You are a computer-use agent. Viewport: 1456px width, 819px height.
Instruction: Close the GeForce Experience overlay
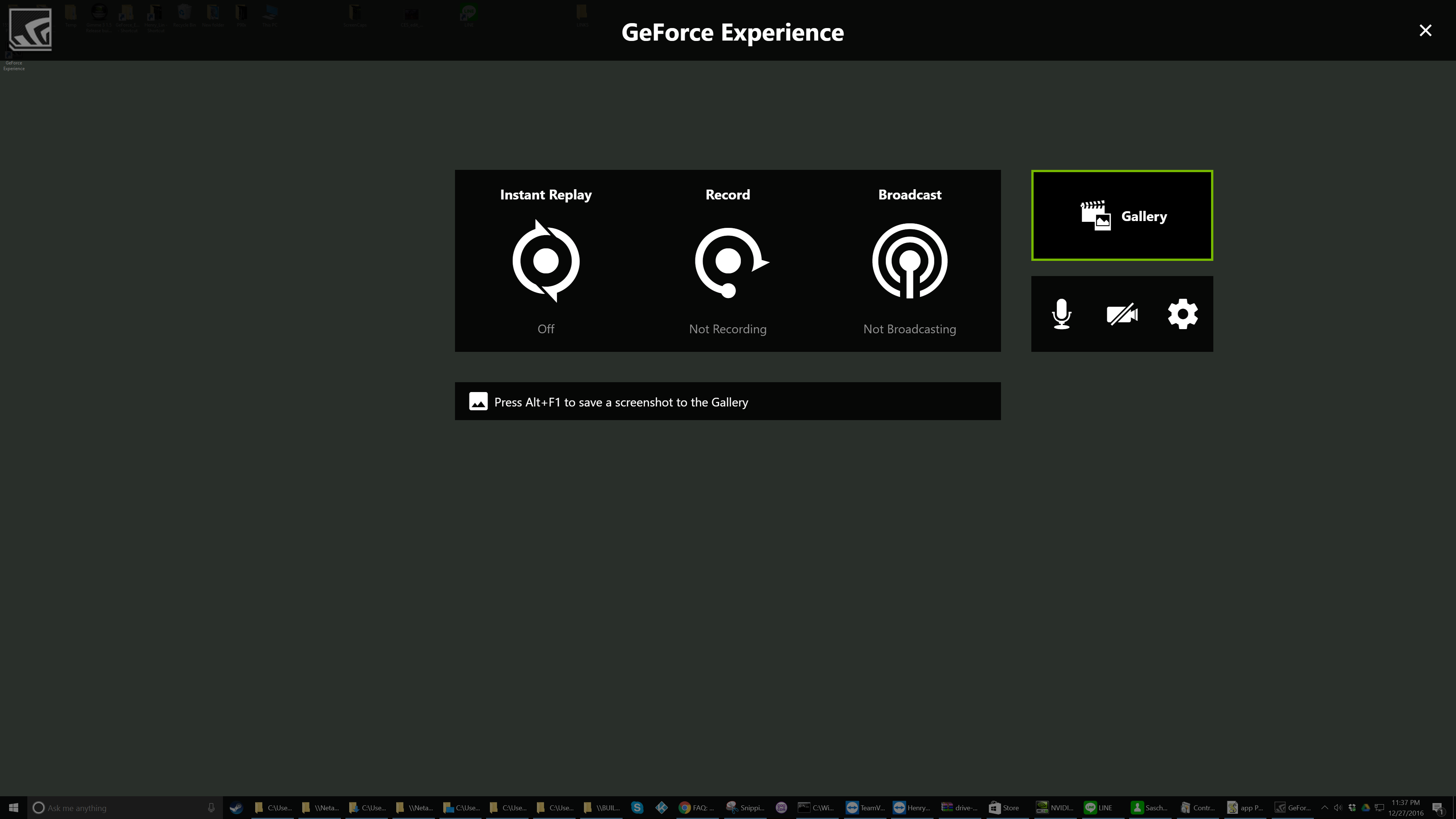[x=1425, y=30]
